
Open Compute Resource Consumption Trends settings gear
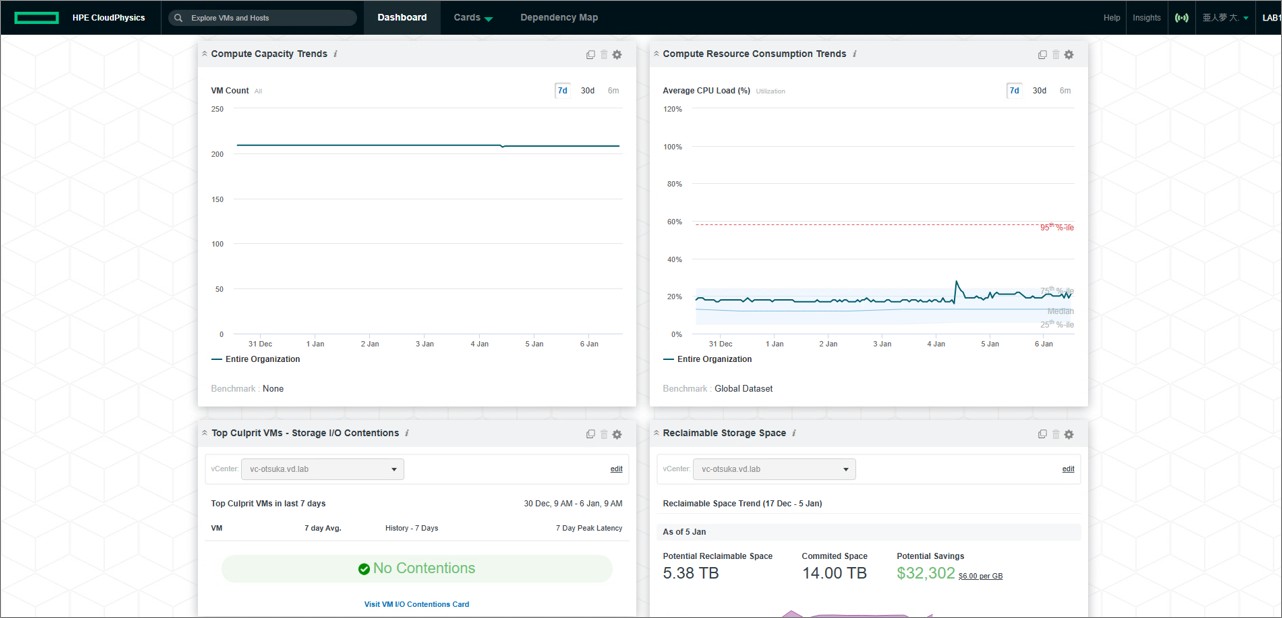pos(1069,55)
